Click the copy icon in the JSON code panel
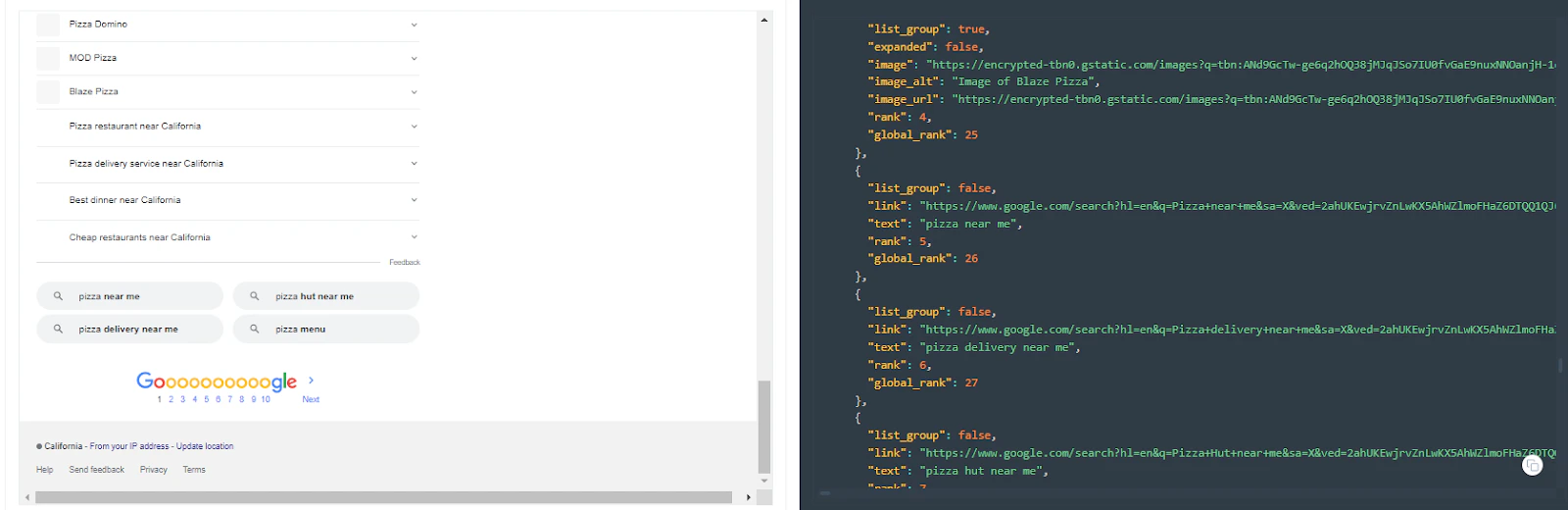1568x510 pixels. tap(1533, 466)
